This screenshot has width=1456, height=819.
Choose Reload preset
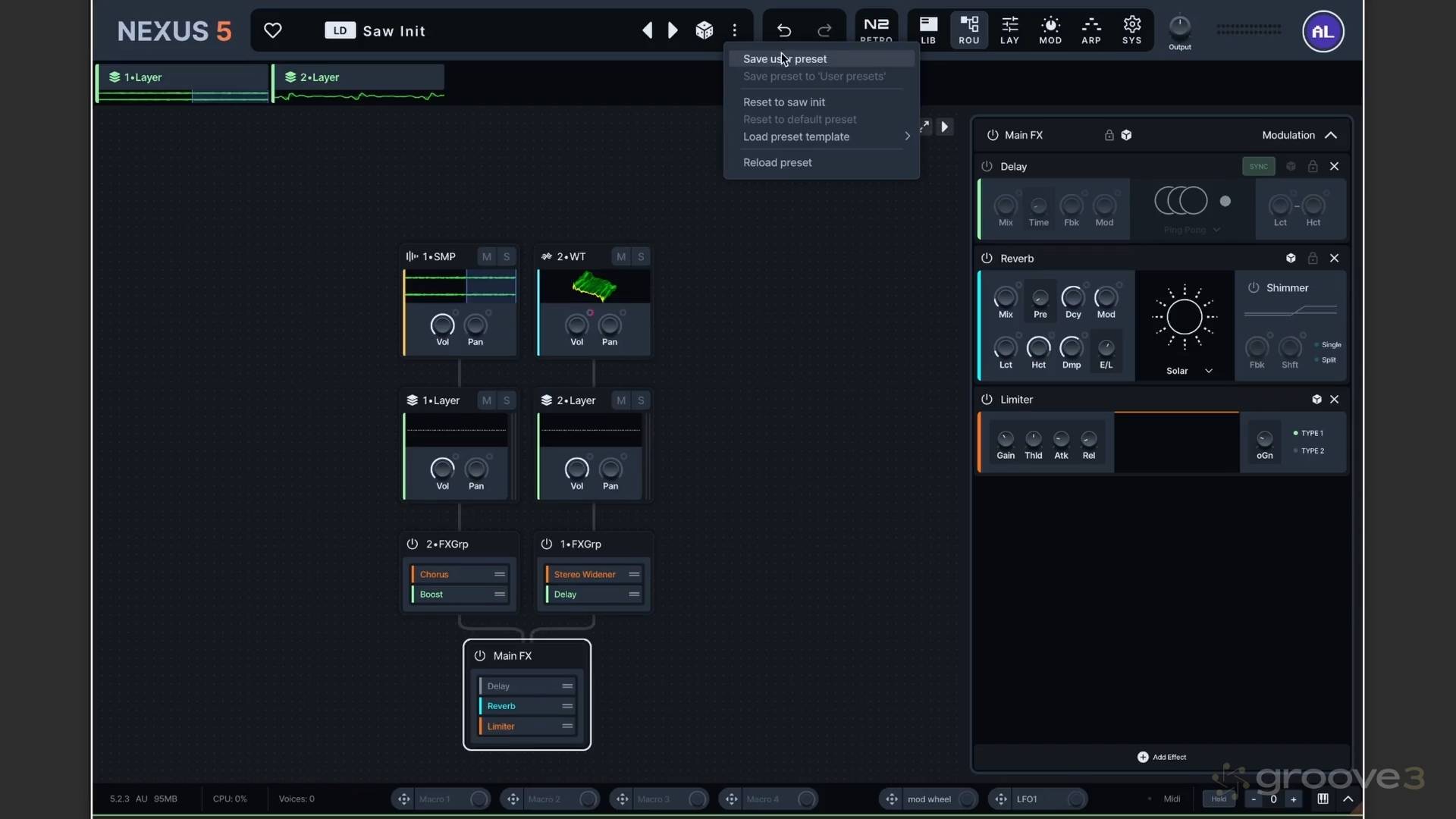pos(821,162)
